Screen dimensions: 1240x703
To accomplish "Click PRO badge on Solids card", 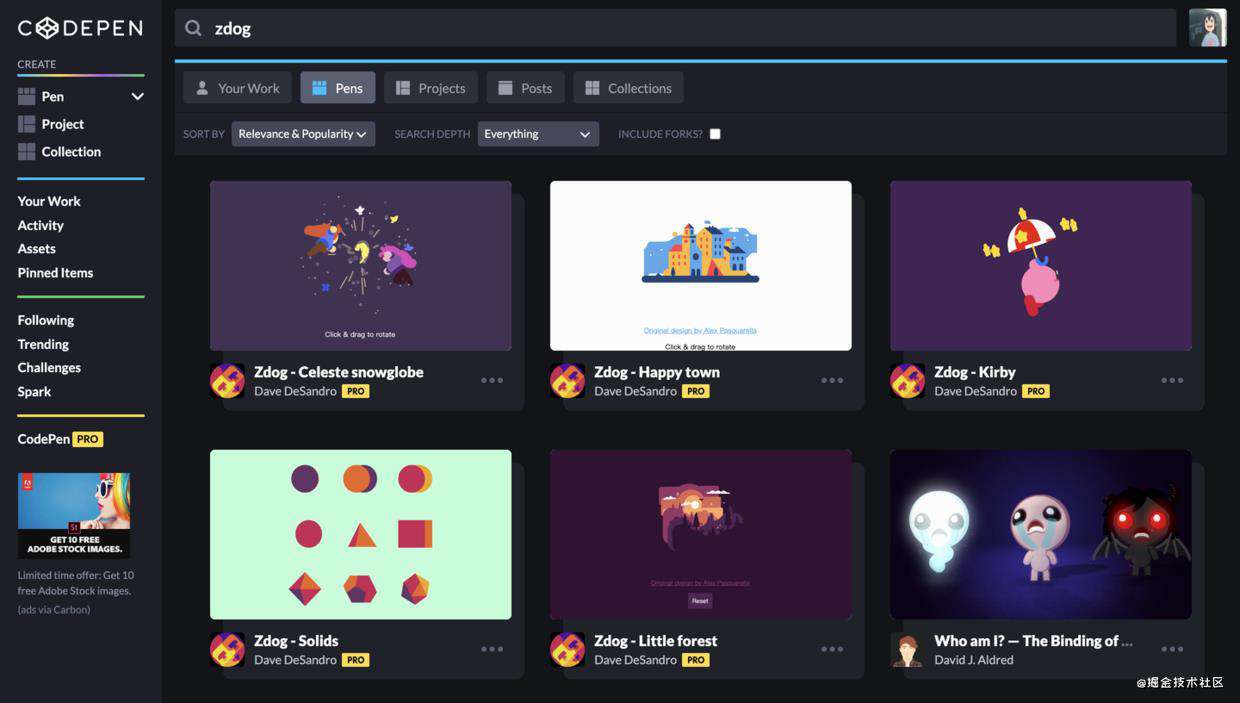I will coord(355,660).
